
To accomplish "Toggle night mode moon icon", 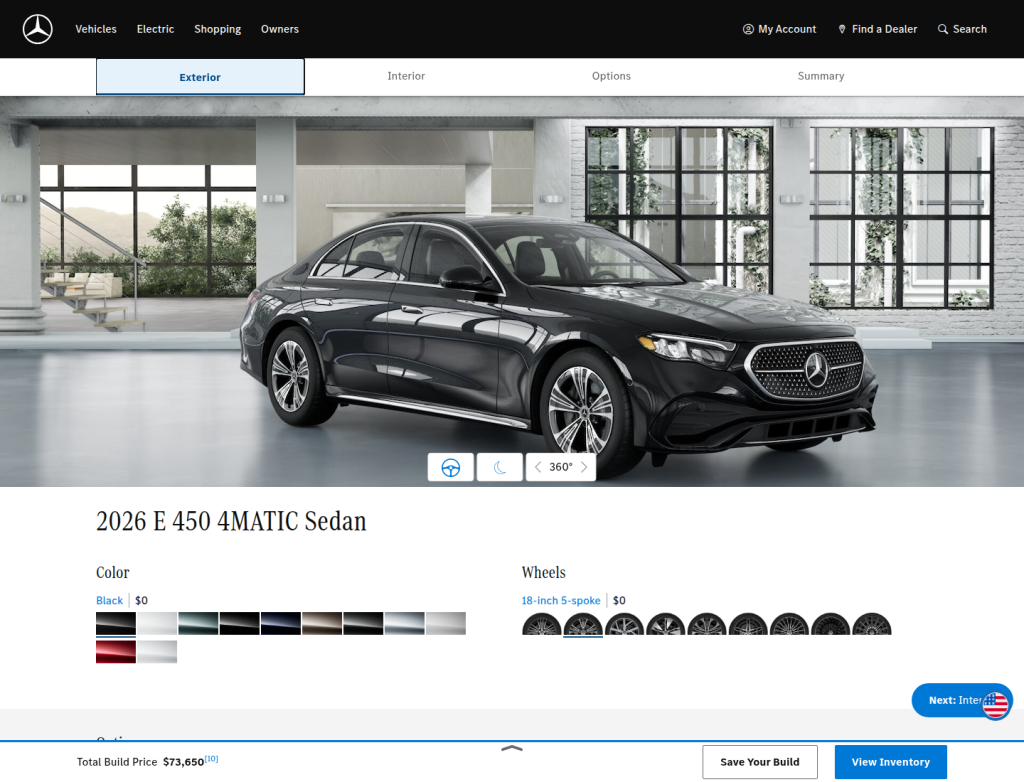I will click(500, 467).
